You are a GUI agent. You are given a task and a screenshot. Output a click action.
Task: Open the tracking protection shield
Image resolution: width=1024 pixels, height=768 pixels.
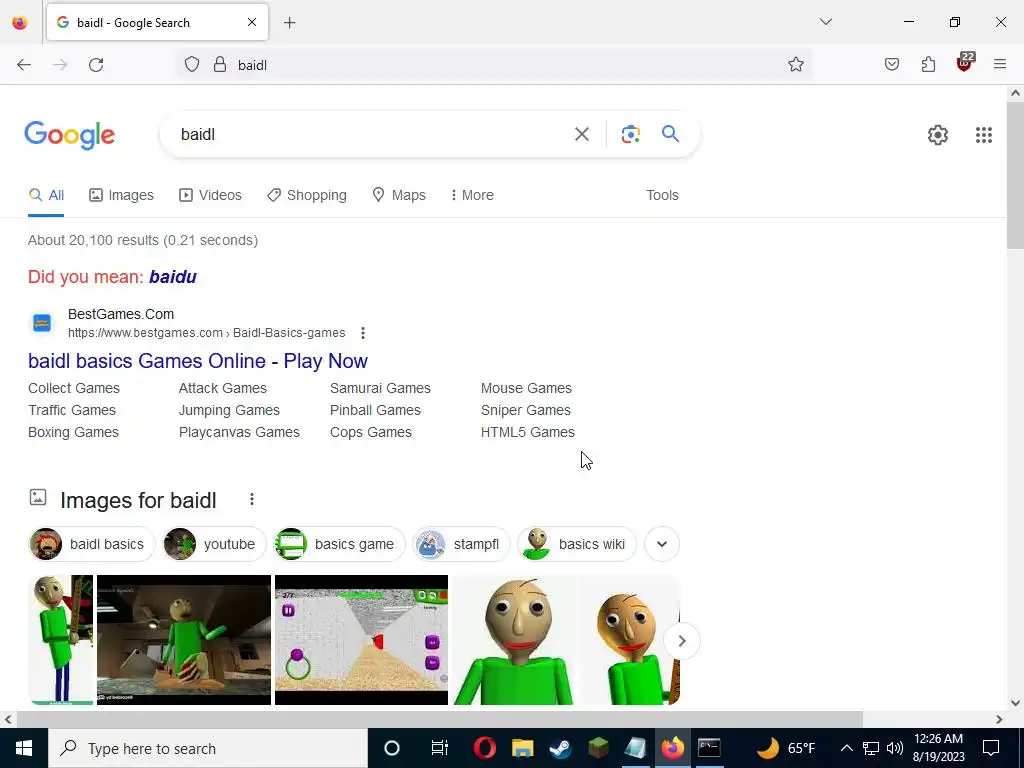pyautogui.click(x=191, y=65)
